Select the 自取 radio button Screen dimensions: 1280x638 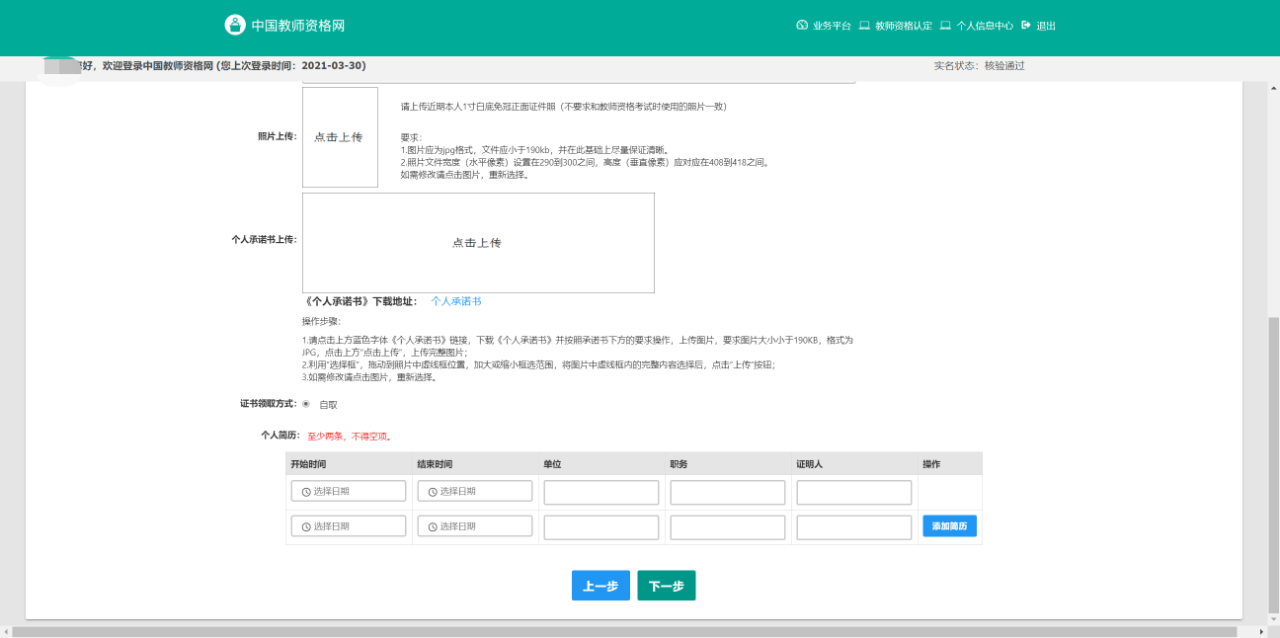(x=306, y=404)
